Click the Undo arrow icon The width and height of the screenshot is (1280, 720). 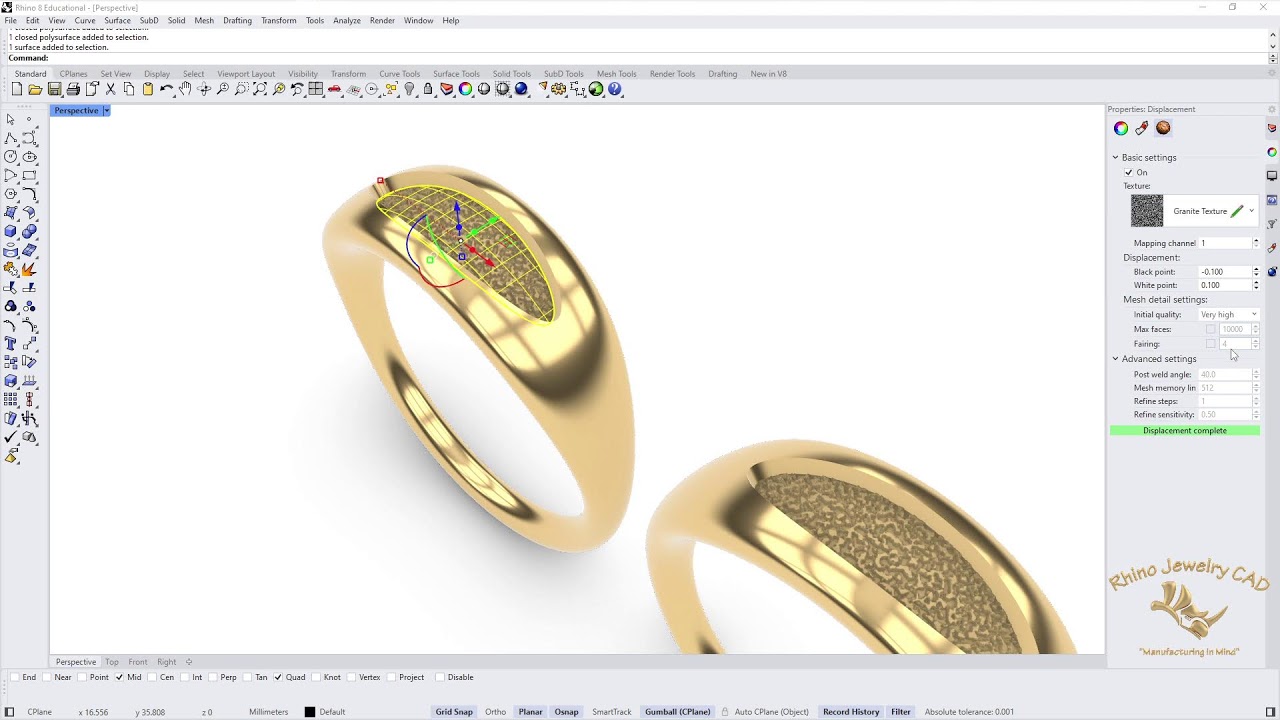click(x=166, y=89)
